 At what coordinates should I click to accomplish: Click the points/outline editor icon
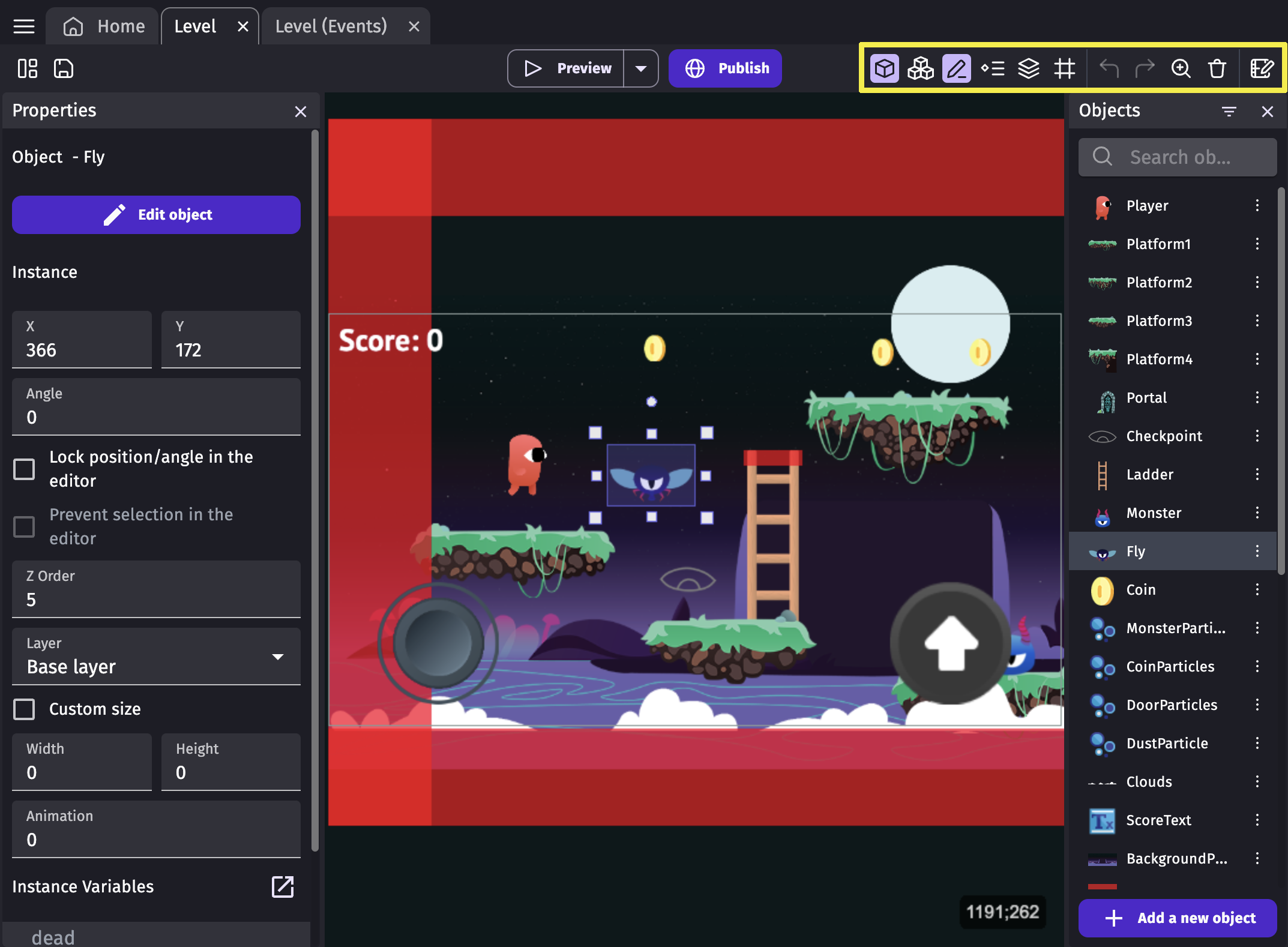(x=956, y=68)
